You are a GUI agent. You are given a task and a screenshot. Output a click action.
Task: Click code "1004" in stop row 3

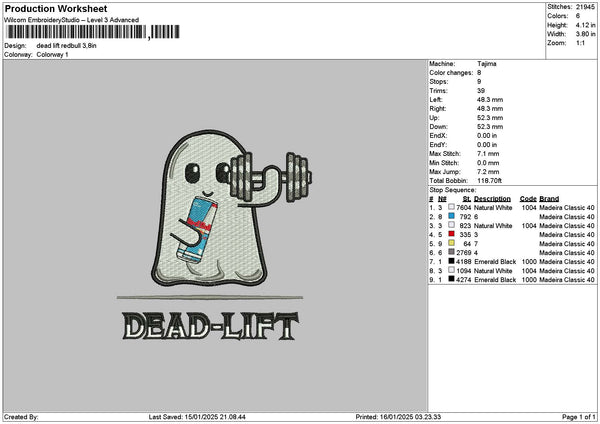(529, 226)
